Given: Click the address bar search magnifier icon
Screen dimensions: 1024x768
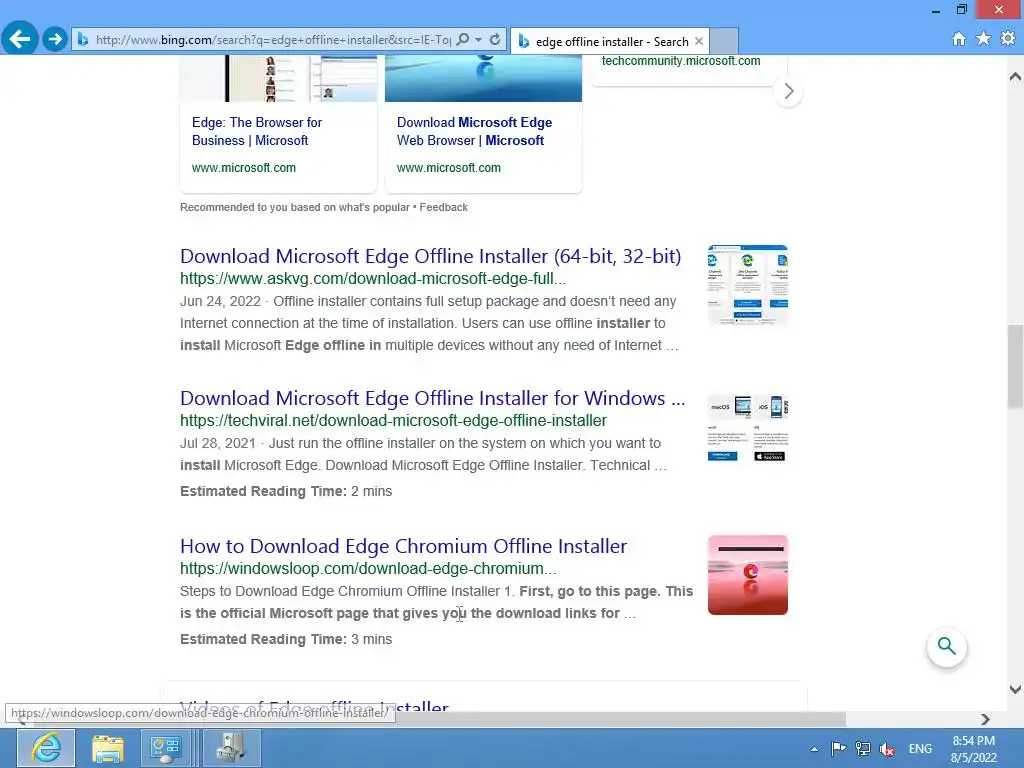Looking at the screenshot, I should 462,39.
